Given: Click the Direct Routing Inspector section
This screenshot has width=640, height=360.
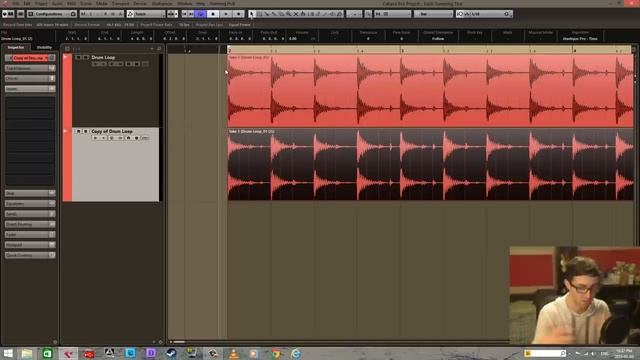Looking at the screenshot, I should tap(30, 224).
